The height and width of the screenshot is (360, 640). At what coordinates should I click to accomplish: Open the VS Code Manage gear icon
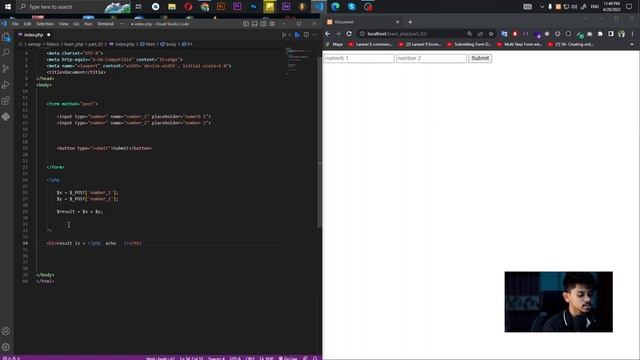[6, 347]
